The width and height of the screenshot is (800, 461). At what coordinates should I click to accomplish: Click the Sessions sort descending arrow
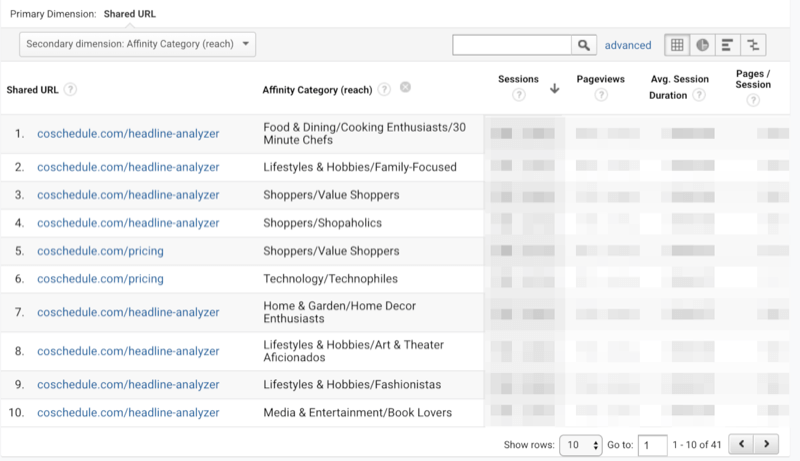click(555, 88)
